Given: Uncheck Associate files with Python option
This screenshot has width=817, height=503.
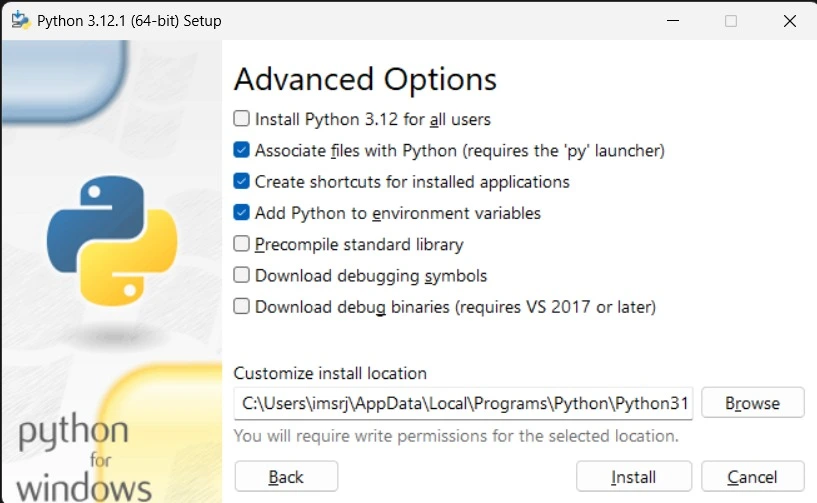Looking at the screenshot, I should point(241,150).
